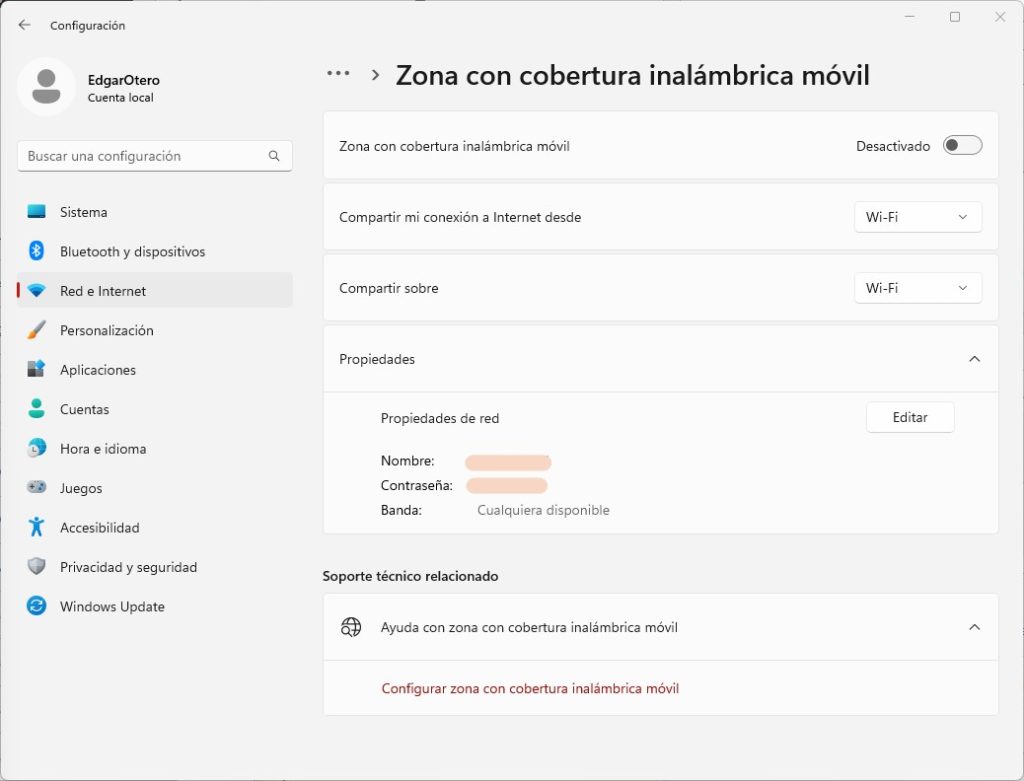Go to Personalización settings
Screen dimensions: 1024x781
pos(155,330)
